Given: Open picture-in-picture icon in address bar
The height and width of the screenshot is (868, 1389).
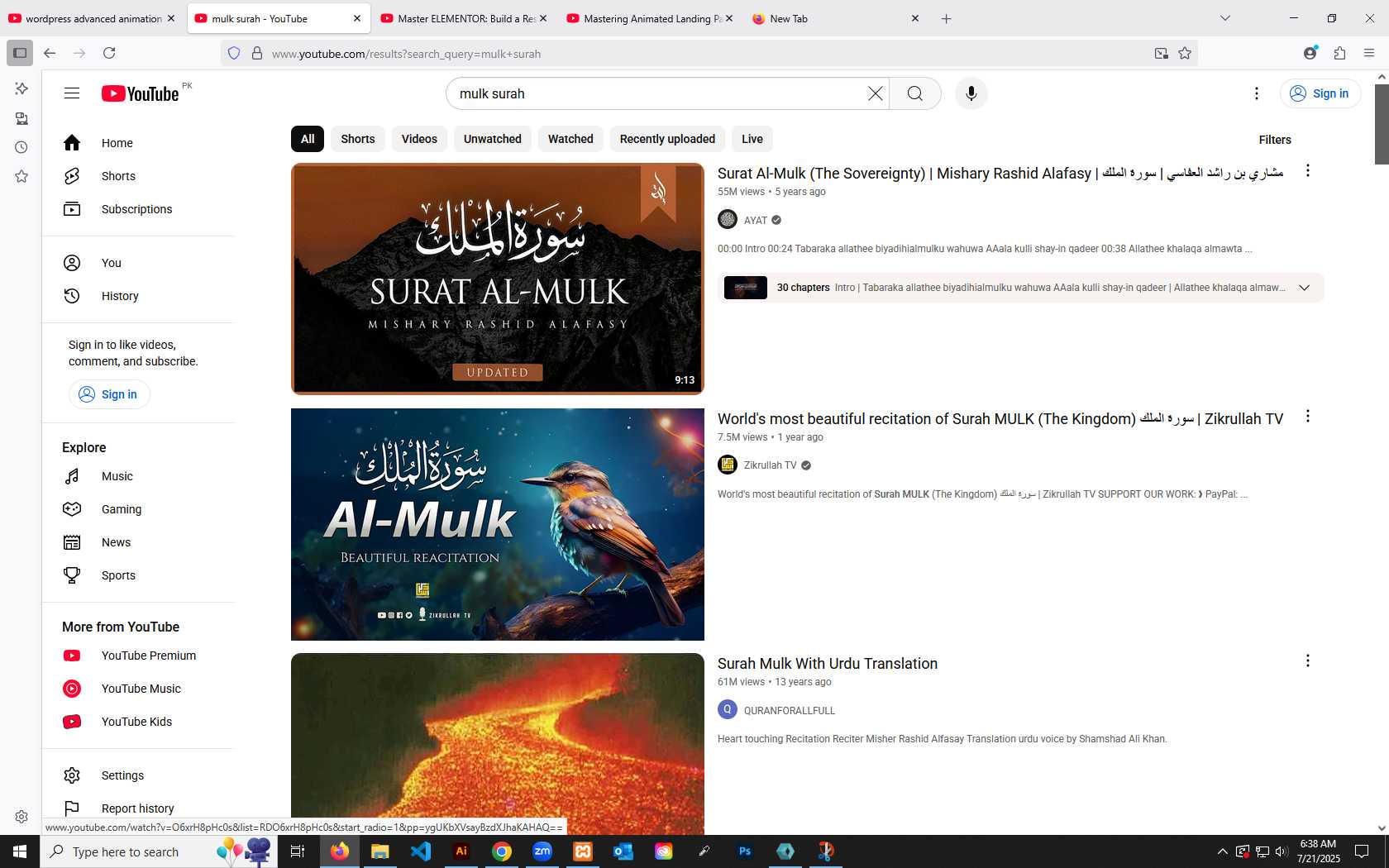Looking at the screenshot, I should (x=1161, y=53).
